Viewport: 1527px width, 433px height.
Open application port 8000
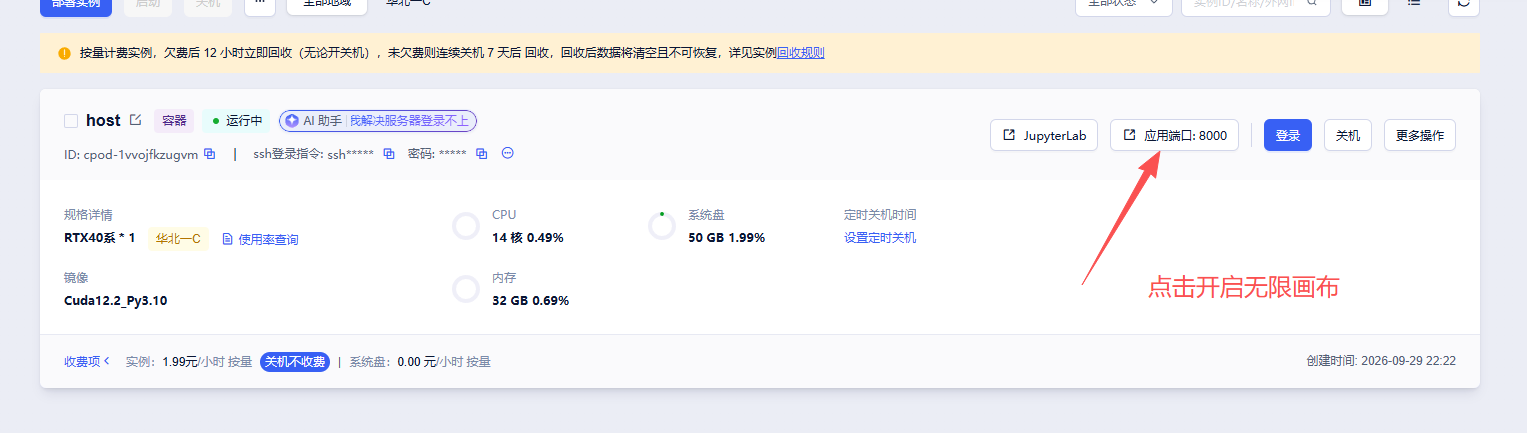[x=1174, y=135]
